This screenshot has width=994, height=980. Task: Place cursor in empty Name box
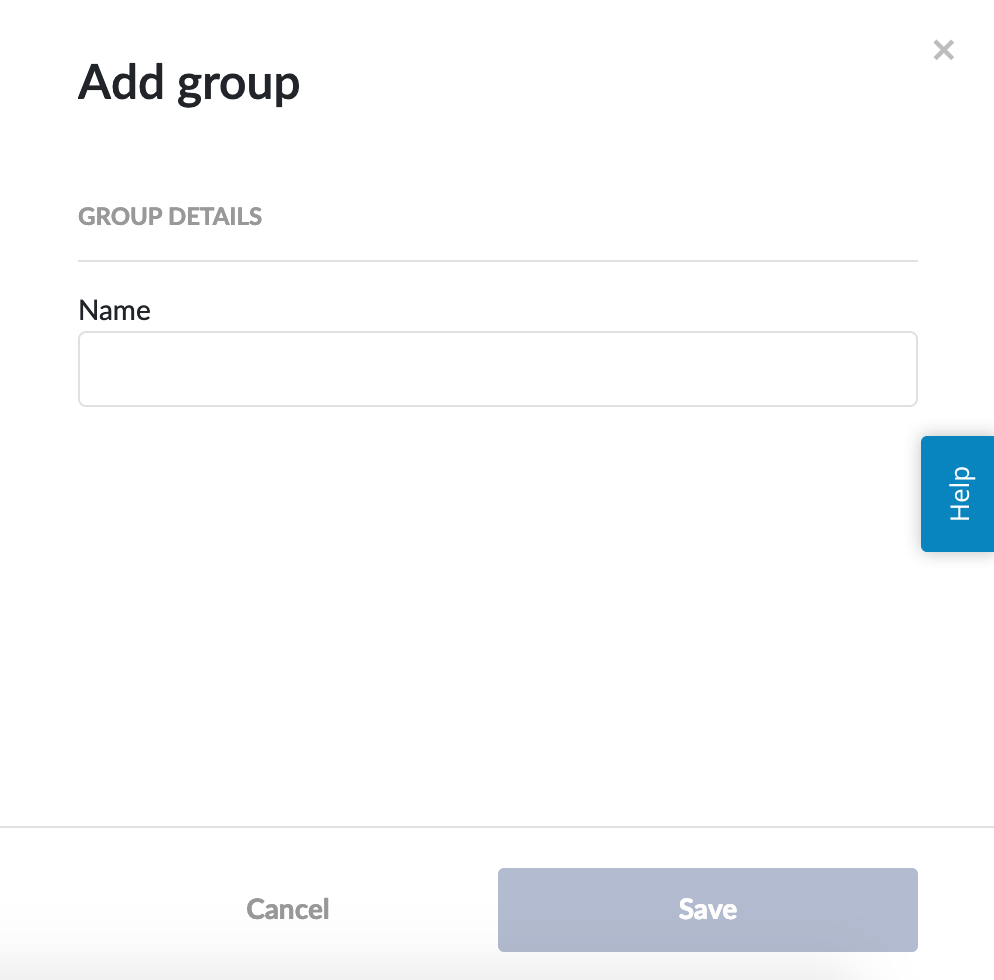(497, 369)
